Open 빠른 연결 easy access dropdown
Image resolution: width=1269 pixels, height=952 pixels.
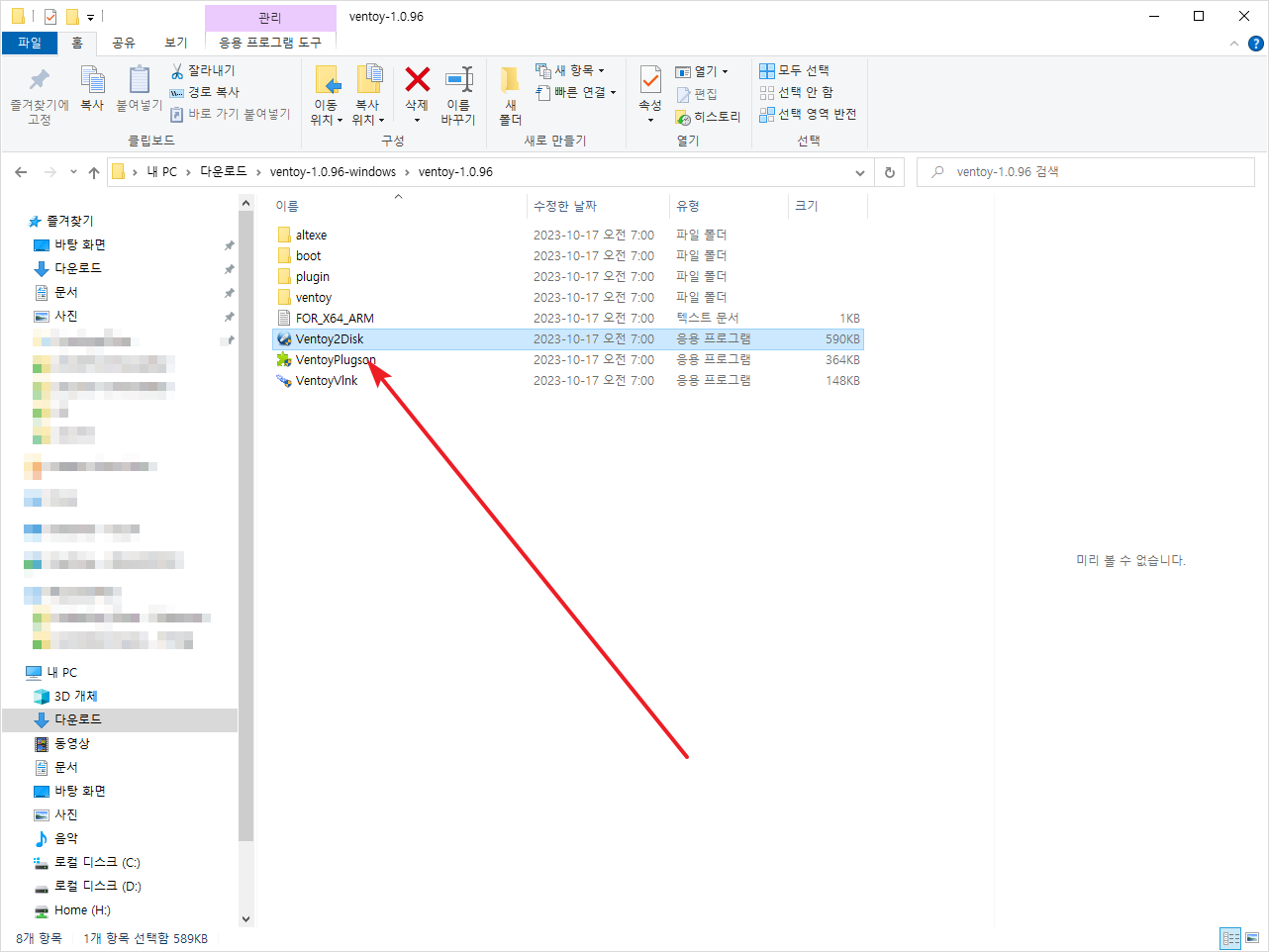(576, 92)
